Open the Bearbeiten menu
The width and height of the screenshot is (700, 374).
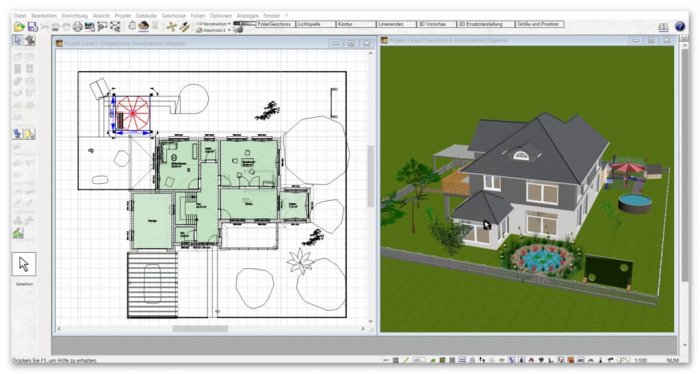[x=44, y=16]
